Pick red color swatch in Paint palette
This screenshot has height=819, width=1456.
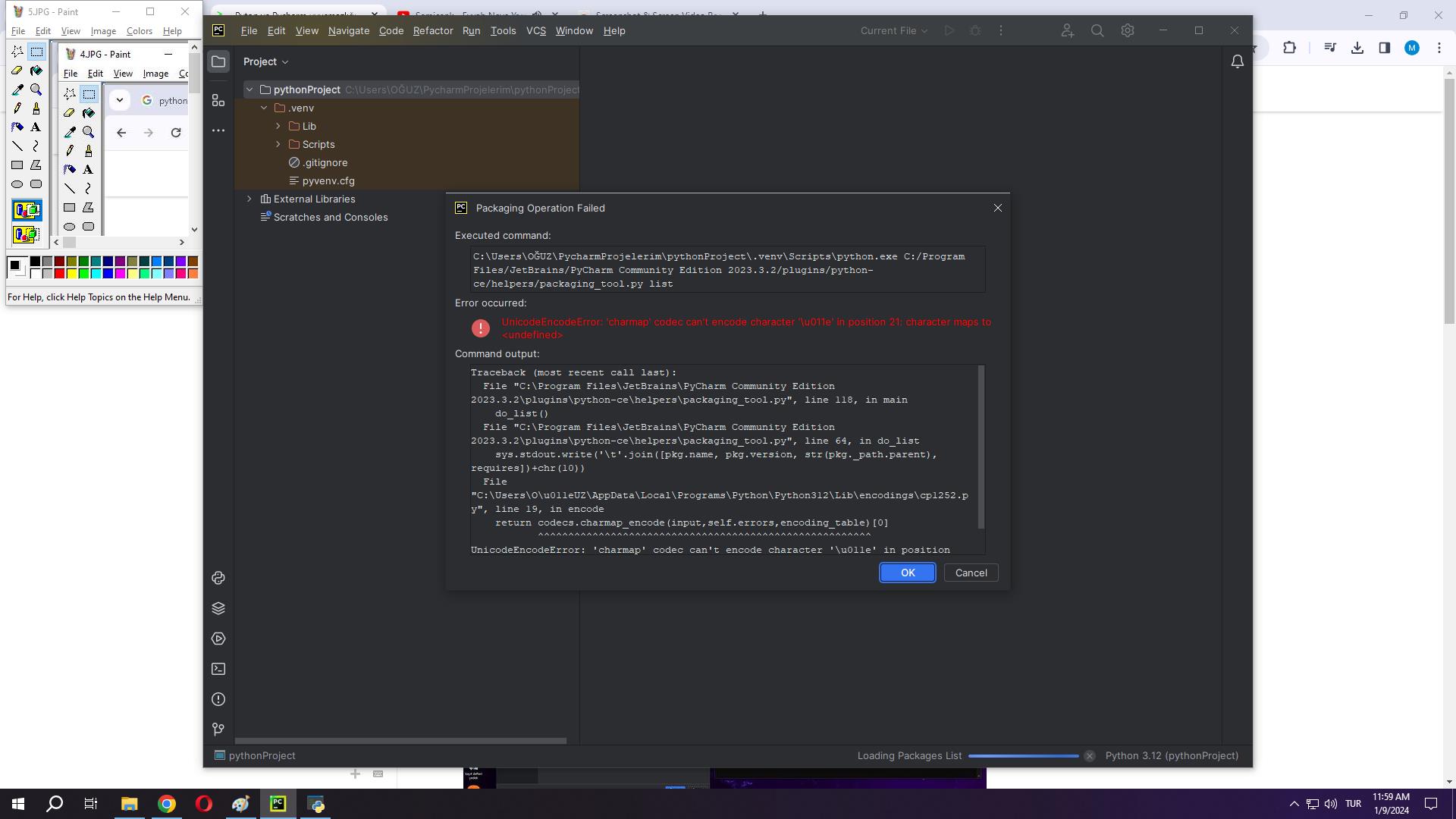(x=59, y=274)
